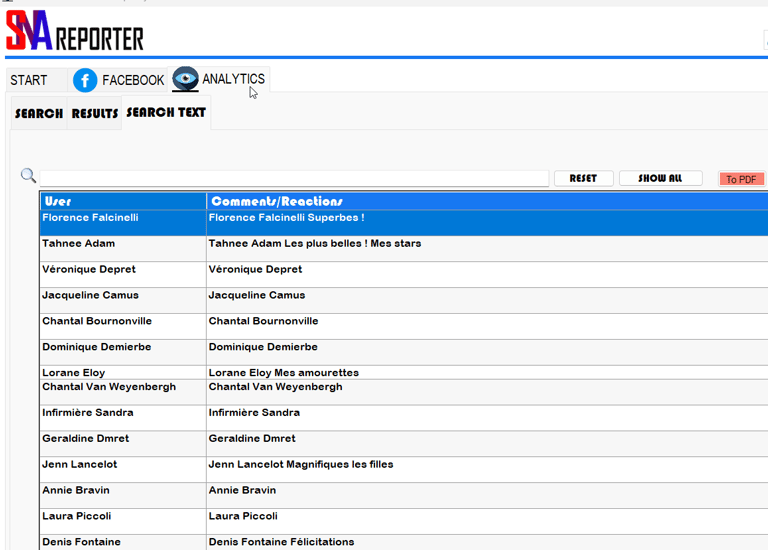Select user cell Infirmière Sandra
This screenshot has height=550, width=768.
point(123,418)
